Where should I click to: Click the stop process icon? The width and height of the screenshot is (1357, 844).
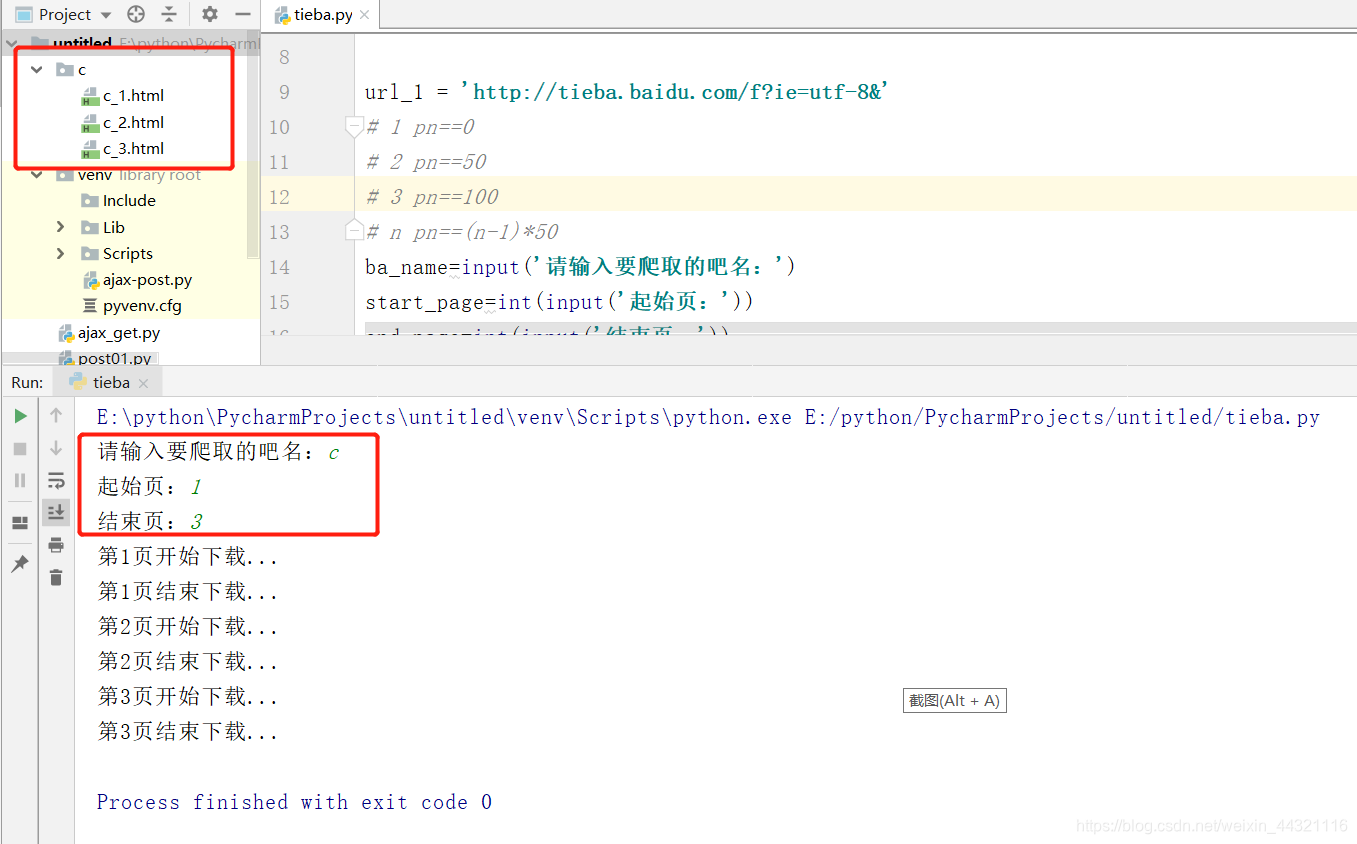point(20,449)
